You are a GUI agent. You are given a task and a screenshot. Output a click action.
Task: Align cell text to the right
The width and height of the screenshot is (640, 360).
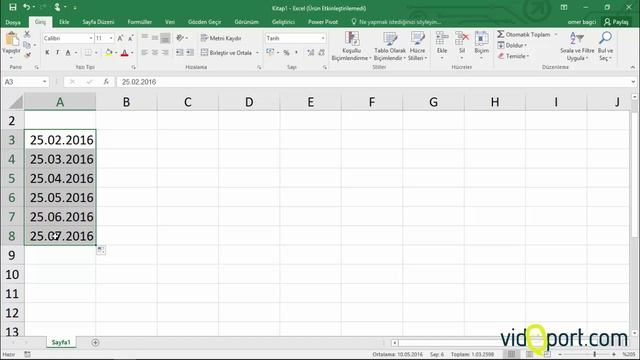click(x=165, y=53)
